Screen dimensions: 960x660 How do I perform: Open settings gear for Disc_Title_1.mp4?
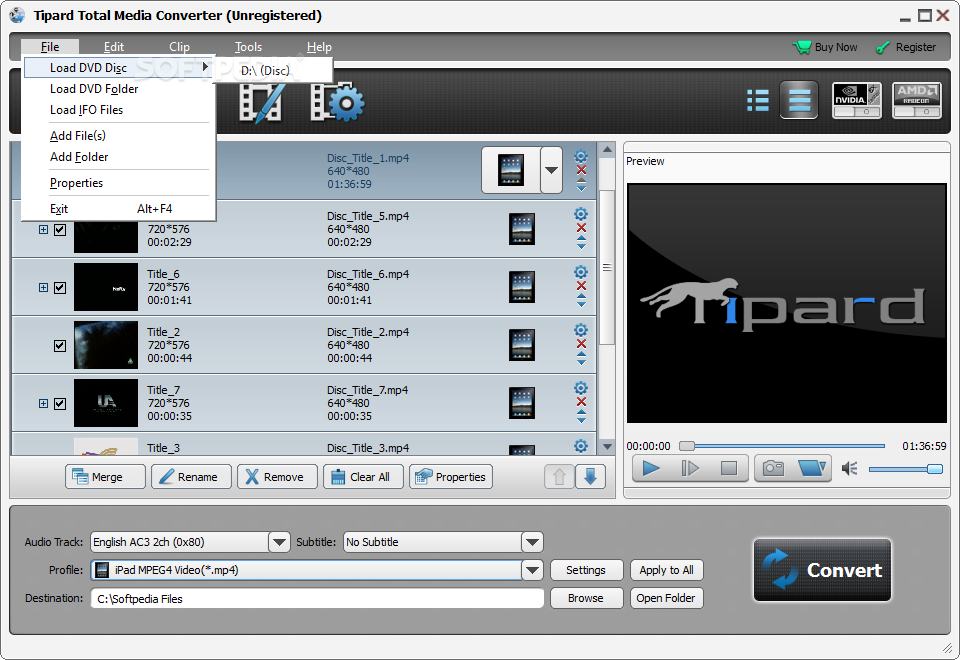coord(581,156)
